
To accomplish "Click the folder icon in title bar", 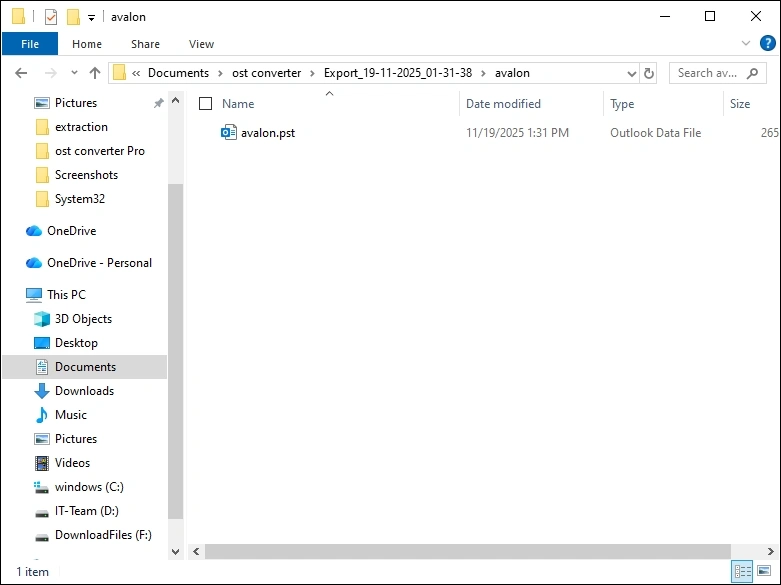I will pyautogui.click(x=18, y=16).
